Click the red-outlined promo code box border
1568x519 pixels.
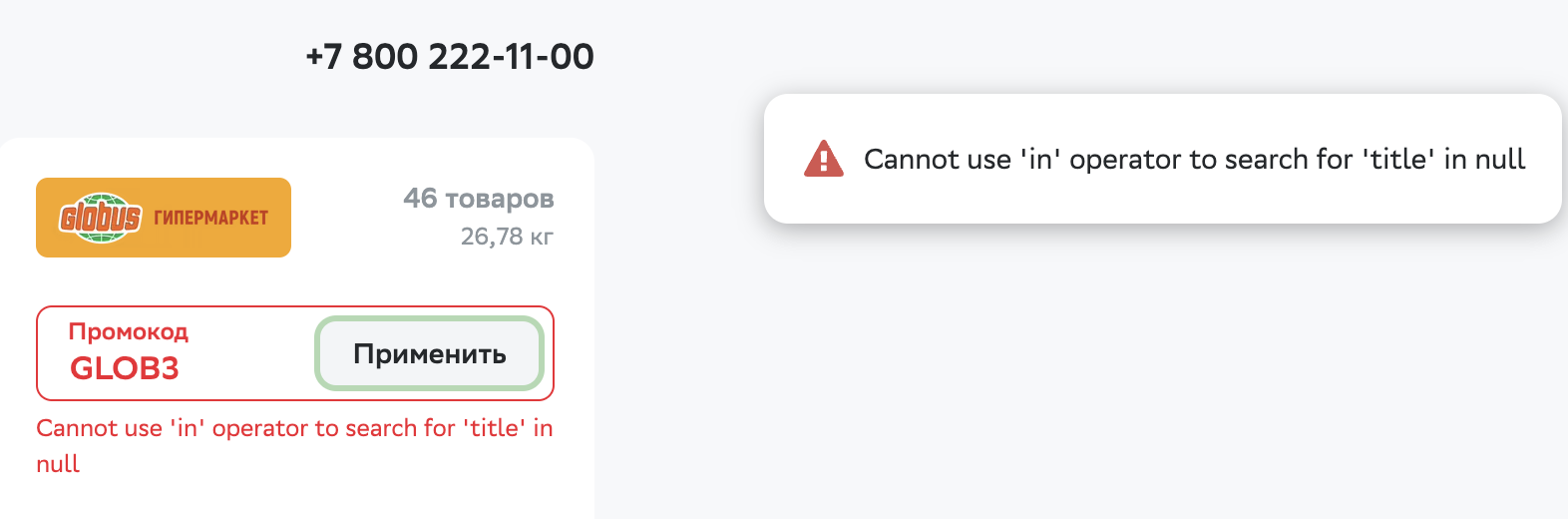[295, 306]
